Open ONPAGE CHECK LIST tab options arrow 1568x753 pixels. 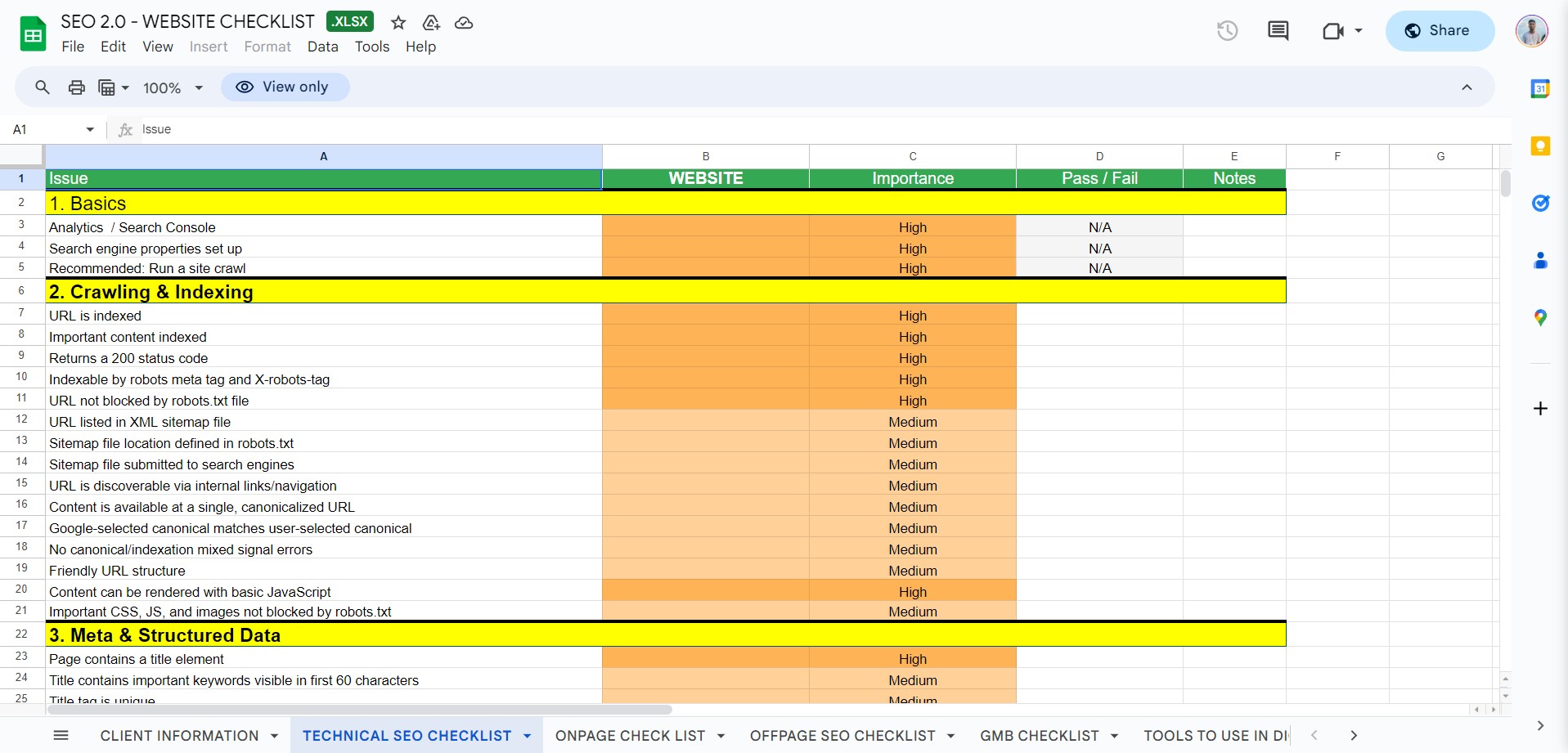tap(721, 736)
